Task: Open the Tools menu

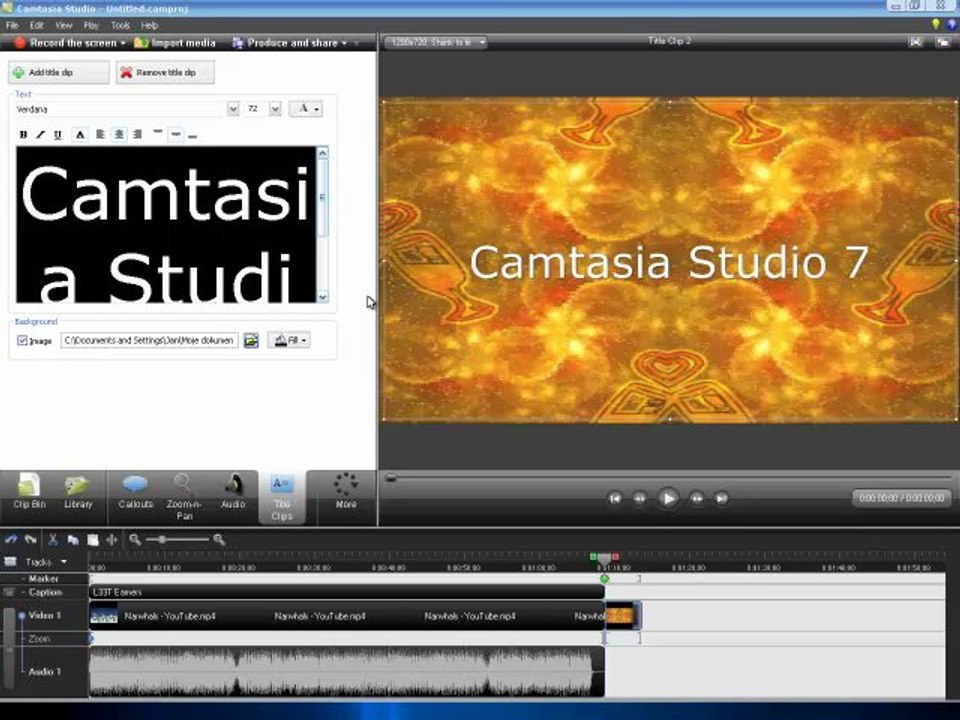Action: 120,26
